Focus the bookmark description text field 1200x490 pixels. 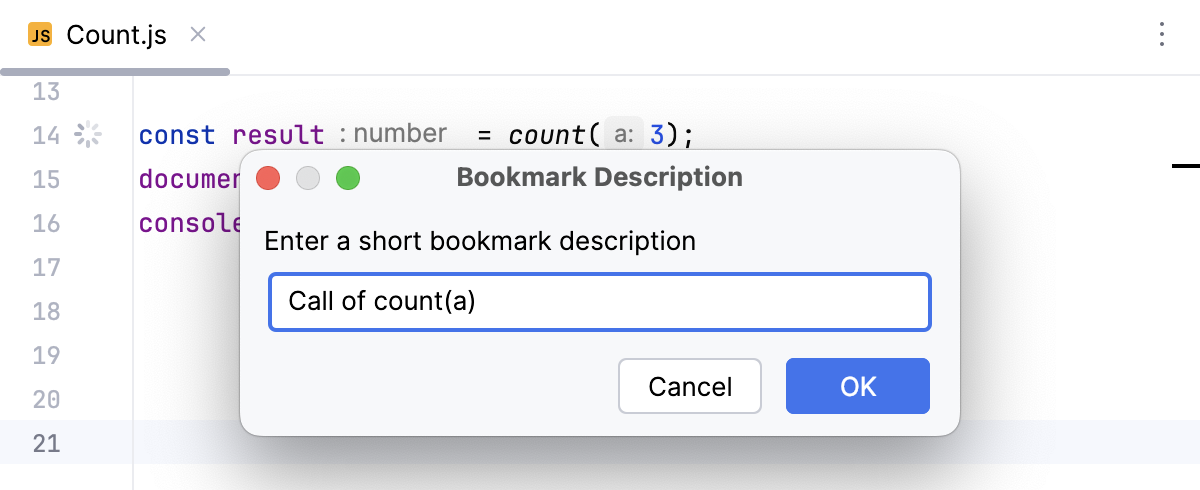click(x=600, y=301)
